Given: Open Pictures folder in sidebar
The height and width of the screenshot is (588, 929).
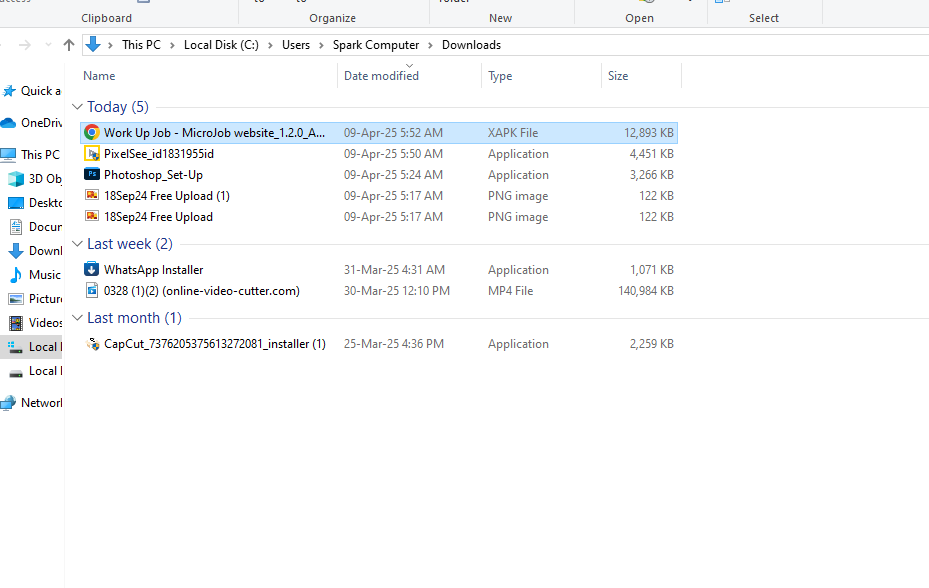Looking at the screenshot, I should pos(35,299).
